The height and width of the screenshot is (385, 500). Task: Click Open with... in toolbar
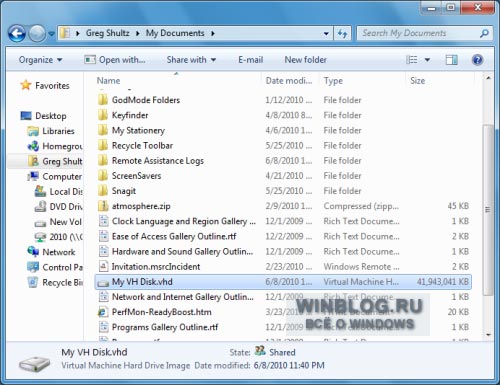coord(114,60)
